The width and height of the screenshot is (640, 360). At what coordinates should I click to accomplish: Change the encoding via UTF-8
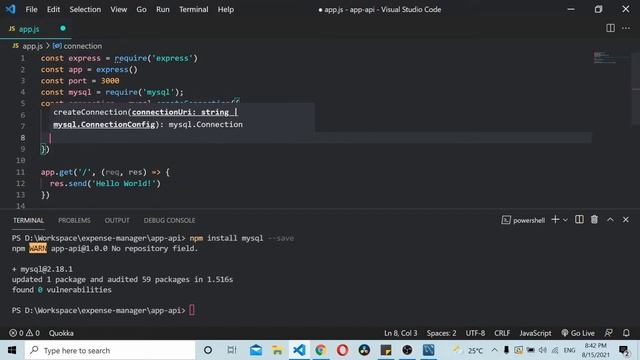click(x=476, y=333)
